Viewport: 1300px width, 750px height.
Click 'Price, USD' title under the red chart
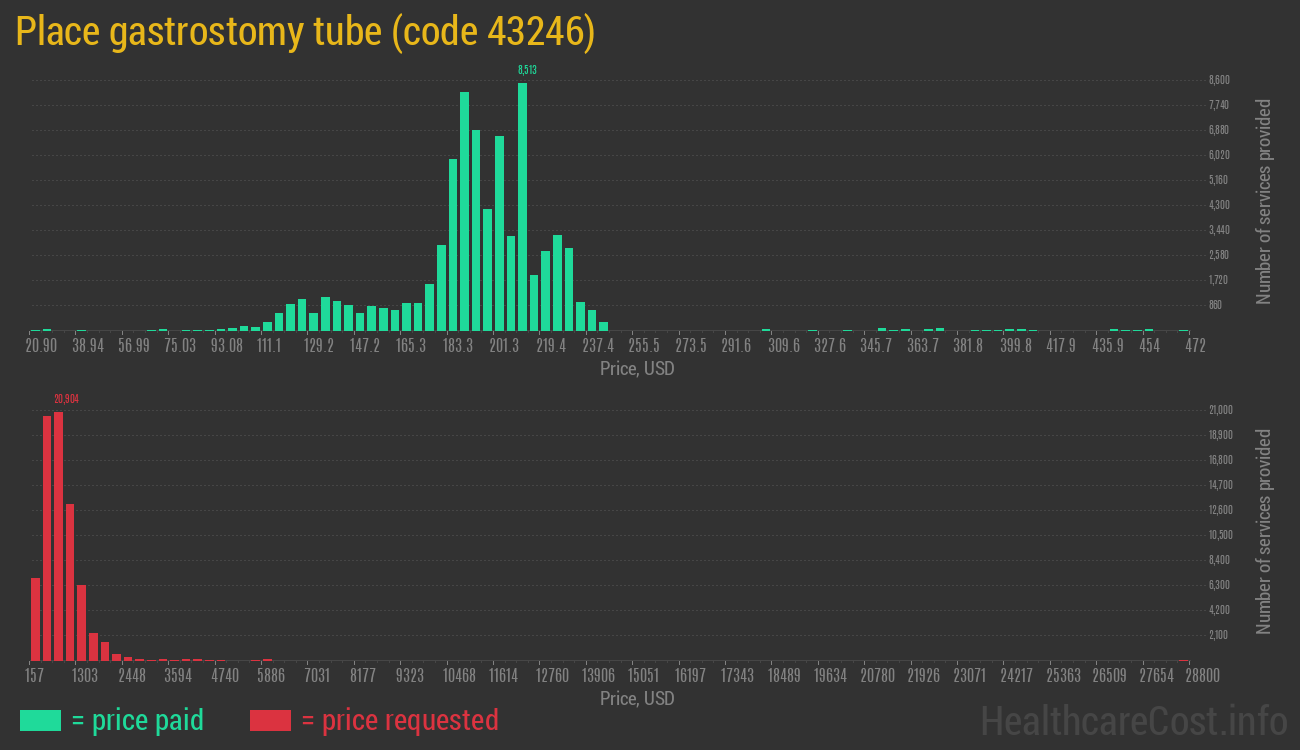tap(637, 698)
